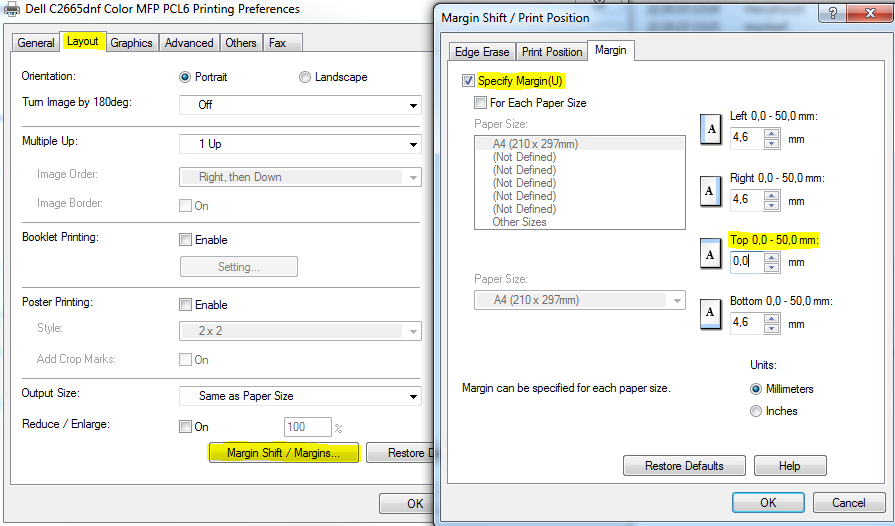Open Multiple Up dropdown
This screenshot has width=895, height=526.
click(x=300, y=144)
